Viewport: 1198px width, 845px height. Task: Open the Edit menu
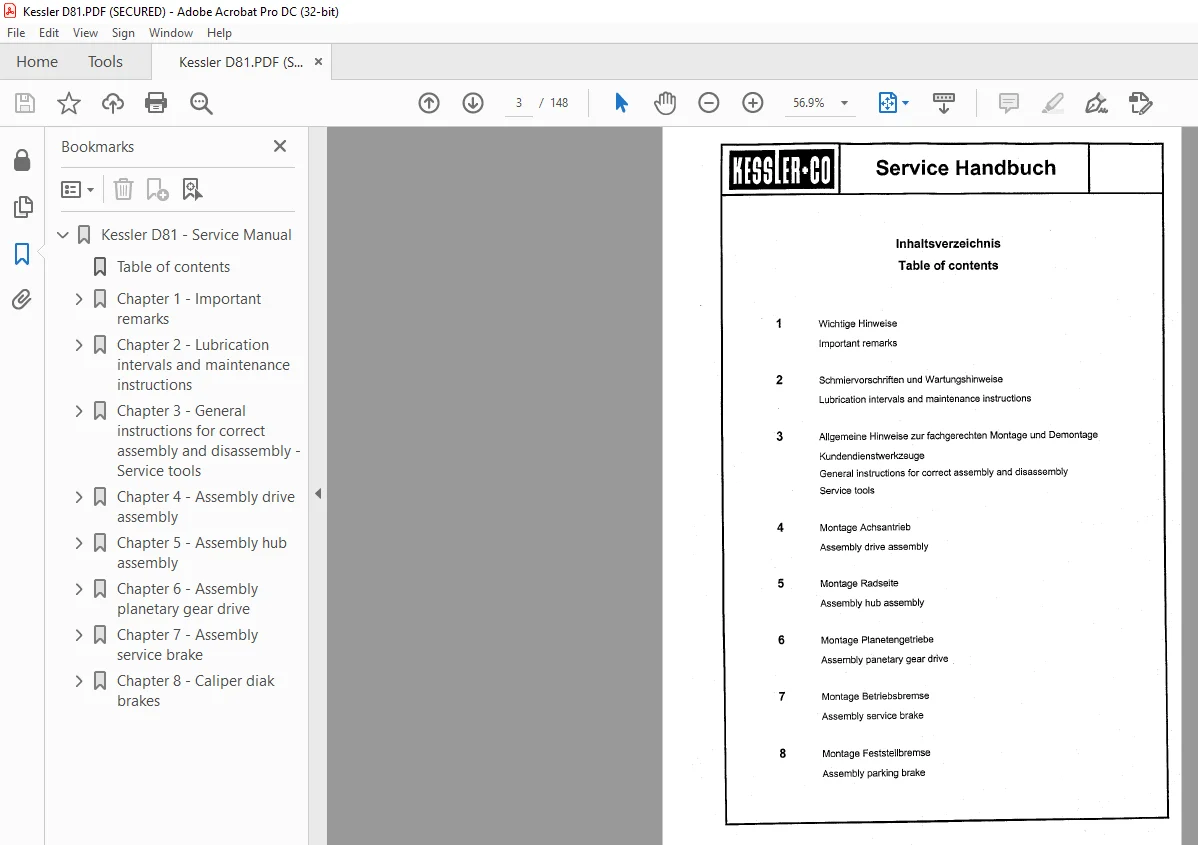click(x=49, y=33)
